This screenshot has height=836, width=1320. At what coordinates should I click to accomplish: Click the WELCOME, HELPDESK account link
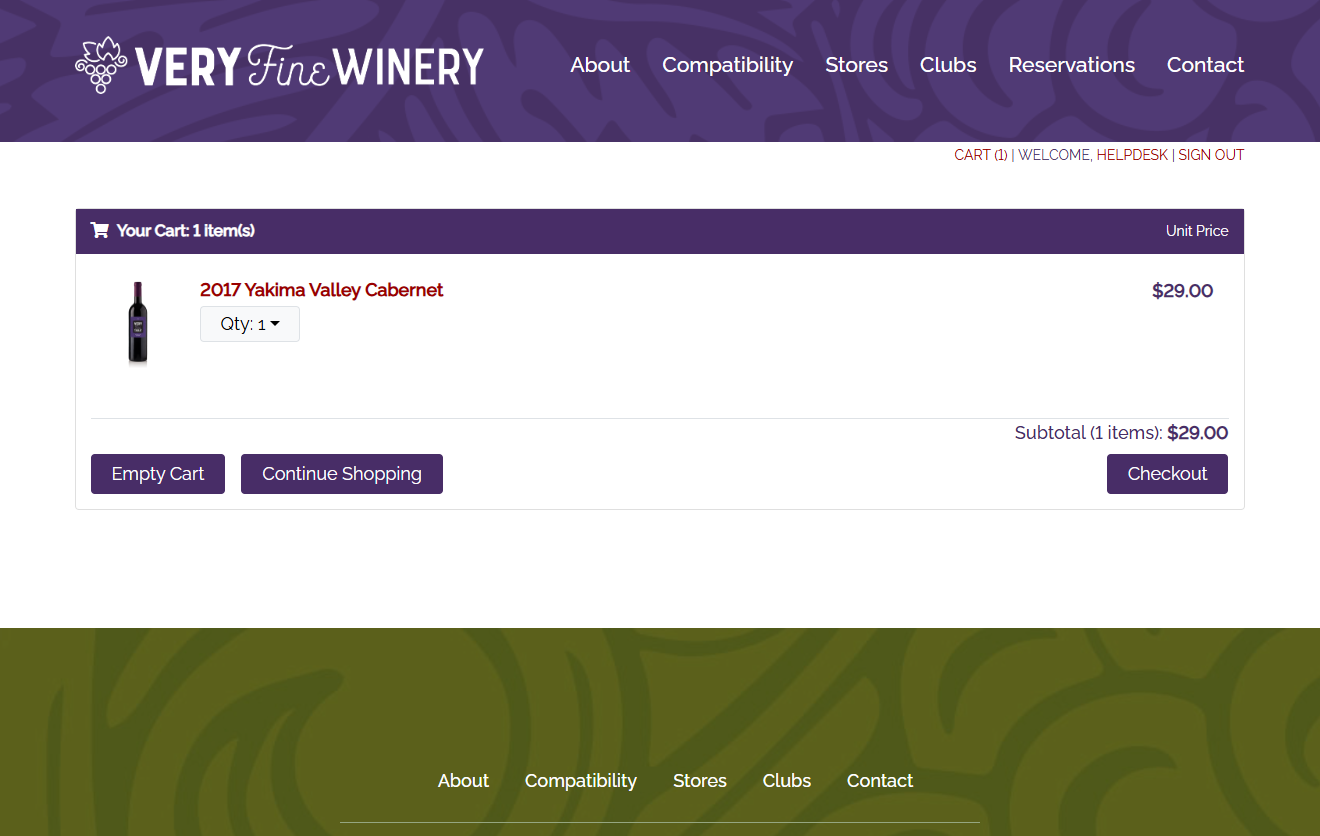pyautogui.click(x=1093, y=155)
